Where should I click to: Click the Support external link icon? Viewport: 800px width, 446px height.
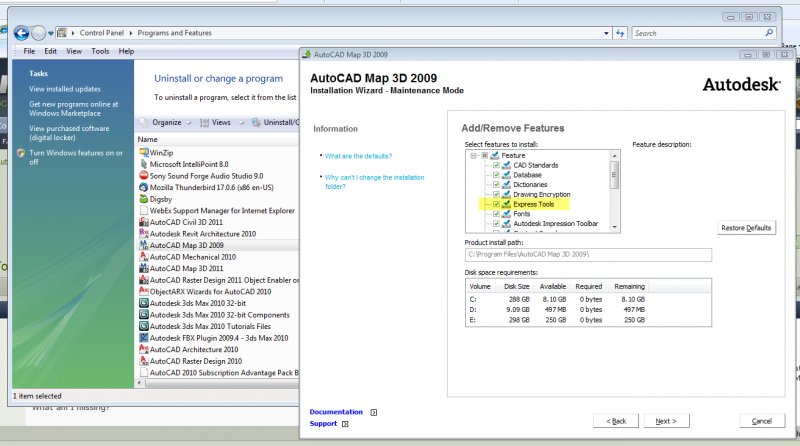(345, 424)
